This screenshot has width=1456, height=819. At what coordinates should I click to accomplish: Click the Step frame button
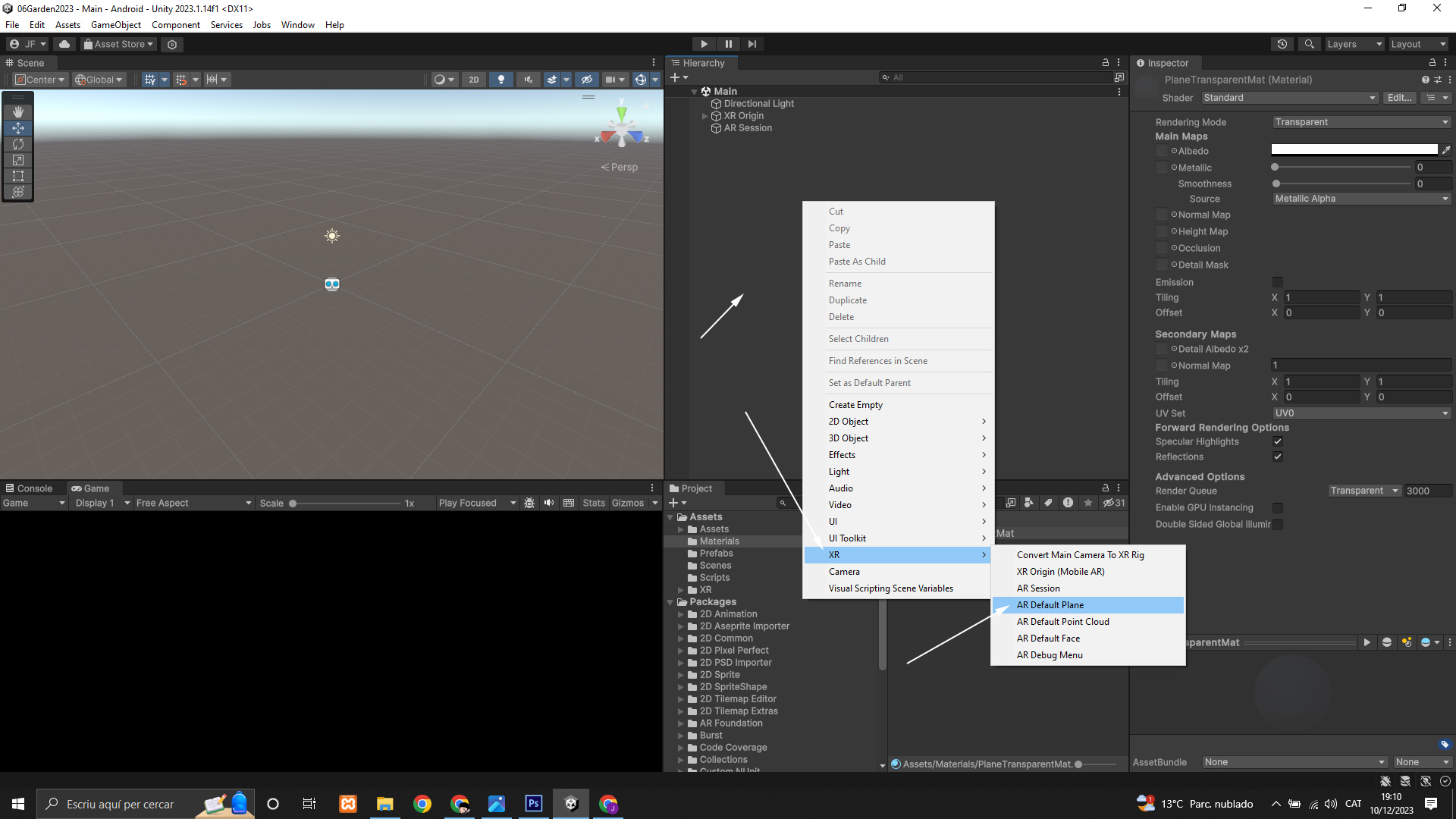point(752,44)
